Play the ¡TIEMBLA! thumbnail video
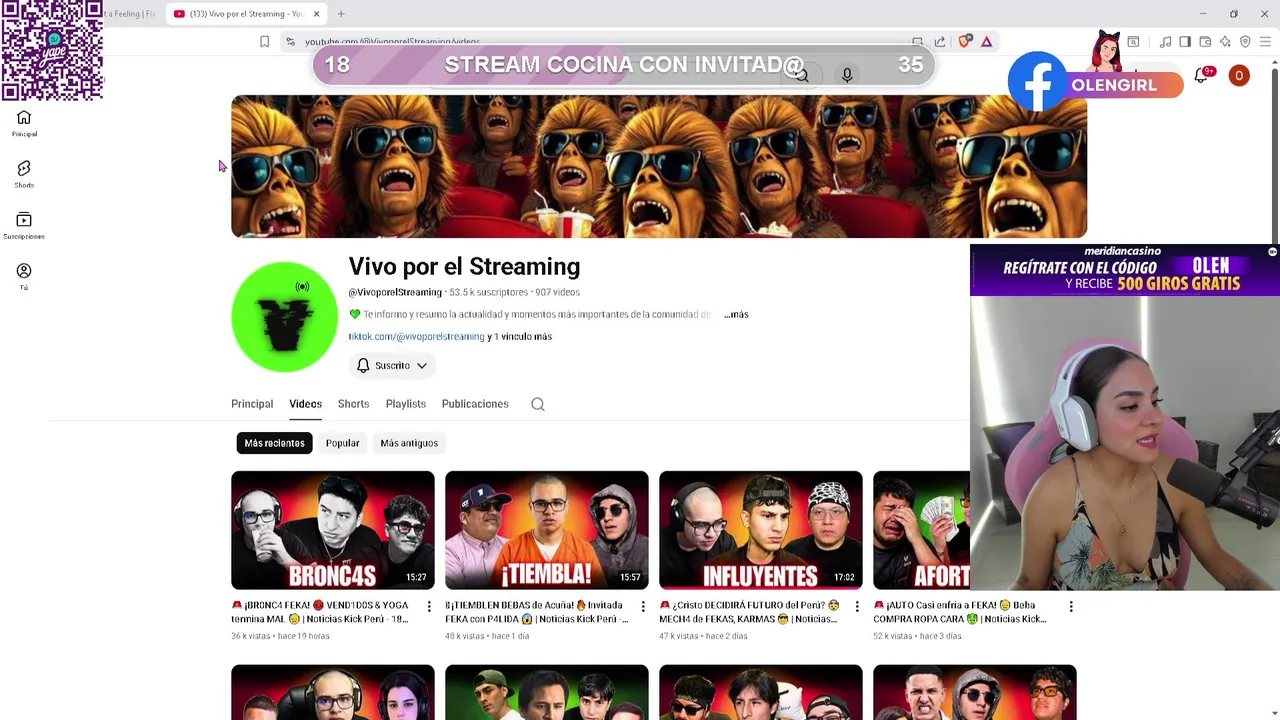Viewport: 1280px width, 720px height. click(x=547, y=530)
